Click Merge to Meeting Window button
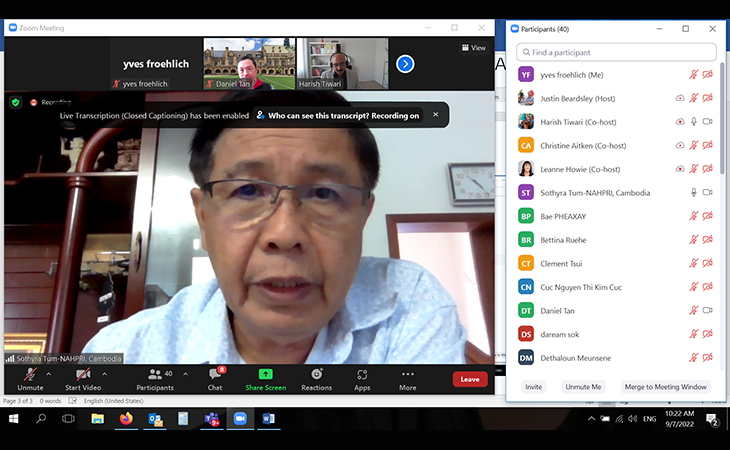The height and width of the screenshot is (450, 730). point(665,387)
